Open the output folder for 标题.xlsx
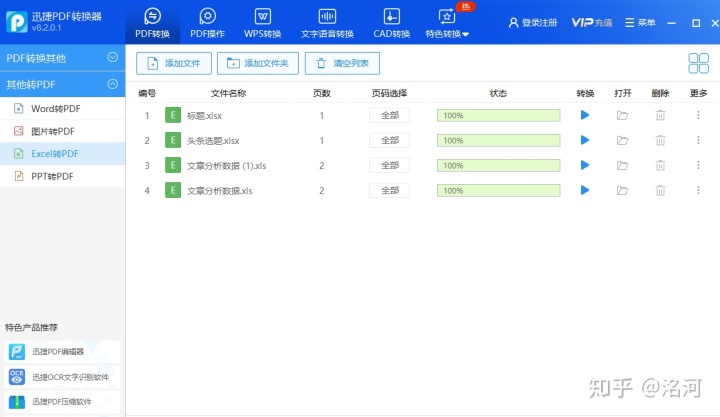The height and width of the screenshot is (417, 720). click(x=622, y=115)
